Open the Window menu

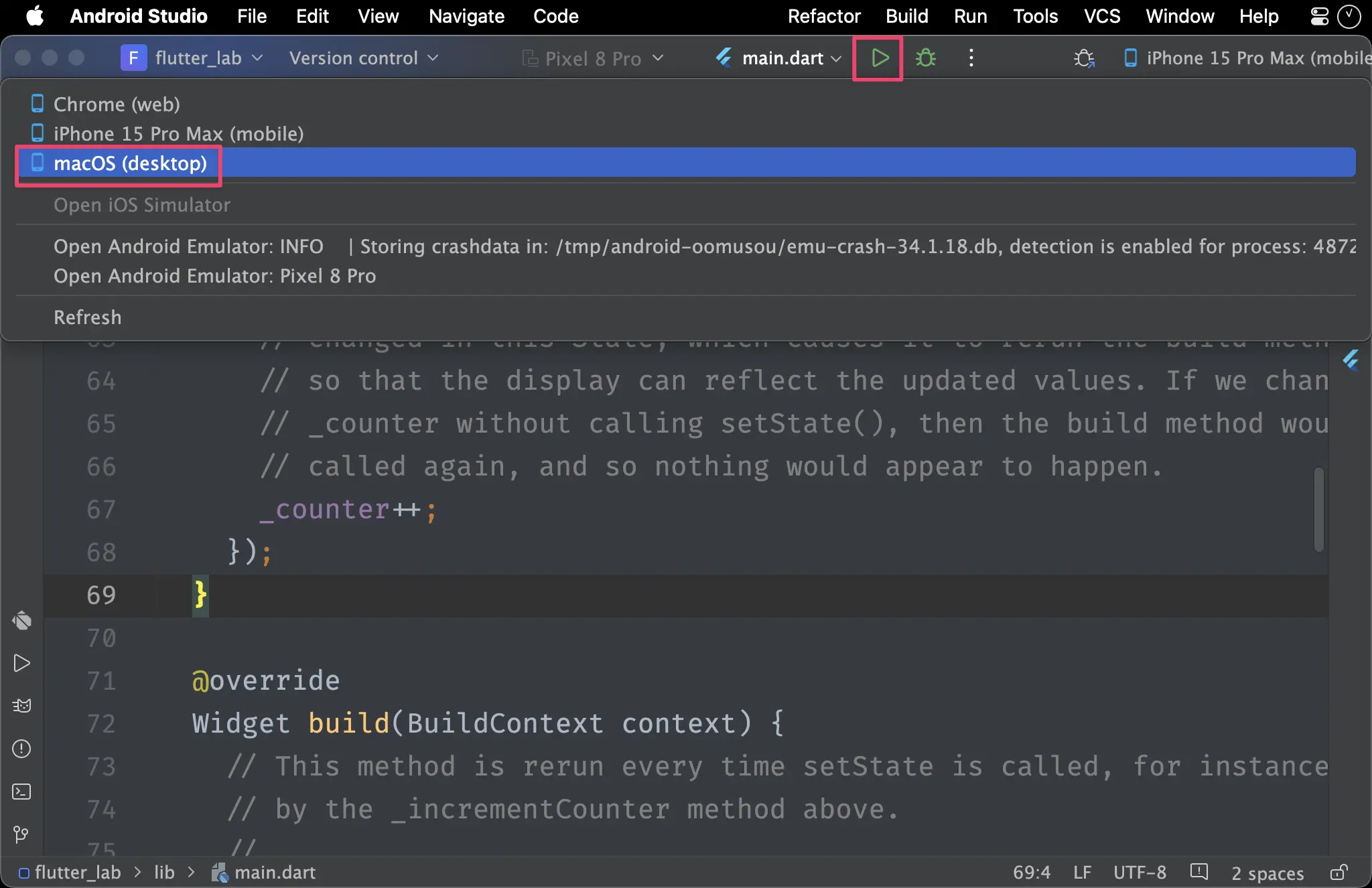pos(1180,16)
